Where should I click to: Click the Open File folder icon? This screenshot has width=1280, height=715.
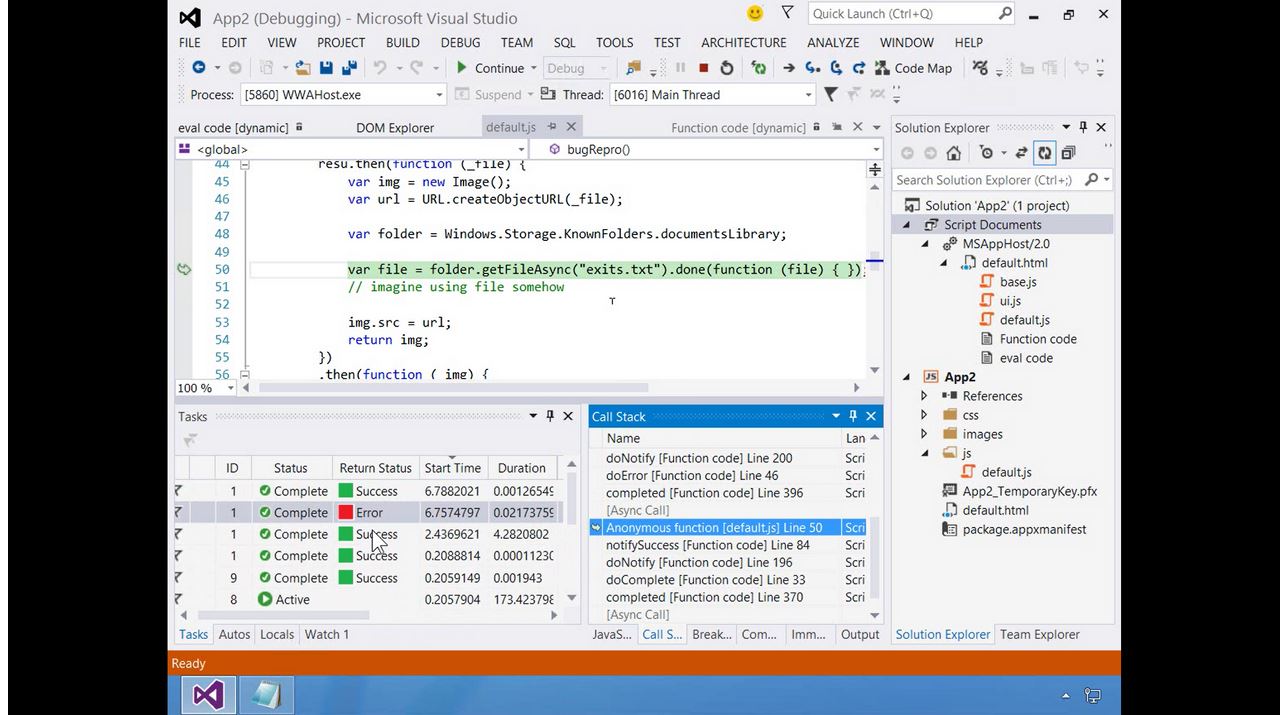(302, 68)
